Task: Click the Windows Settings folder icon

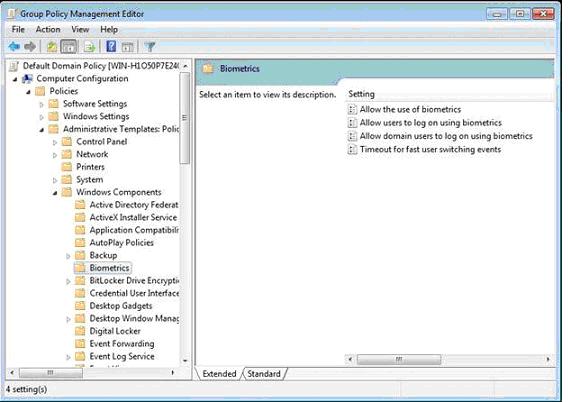Action: (54, 117)
